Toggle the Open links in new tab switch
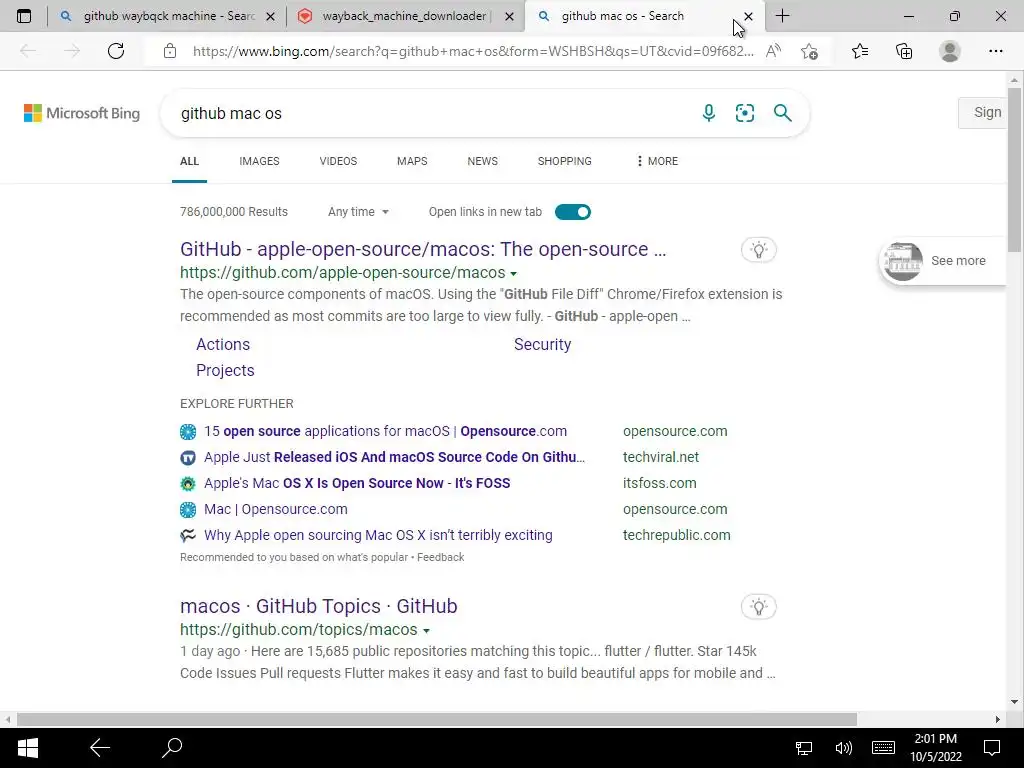This screenshot has width=1024, height=768. coord(573,212)
